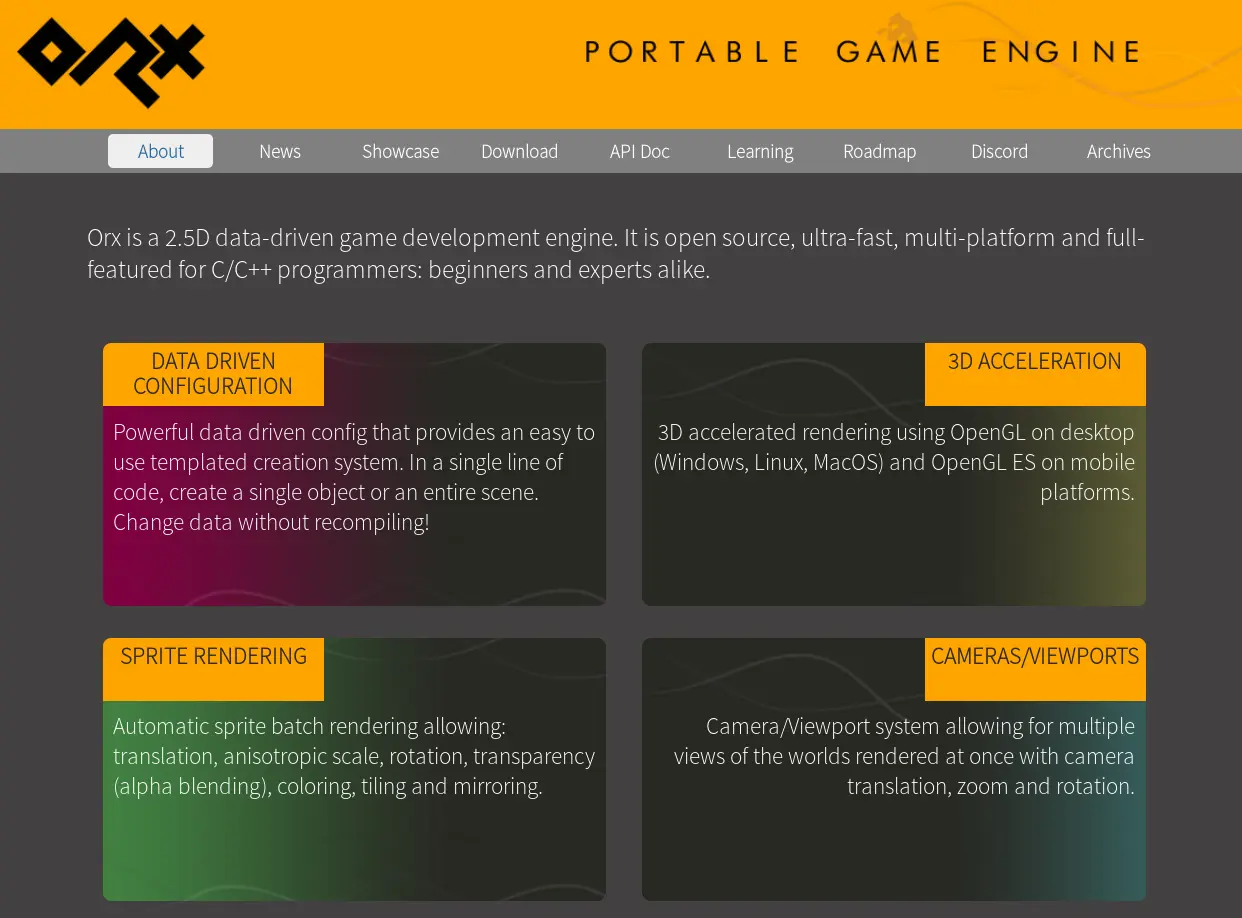Click the sprite batch rendering description
The width and height of the screenshot is (1242, 918).
[x=354, y=756]
